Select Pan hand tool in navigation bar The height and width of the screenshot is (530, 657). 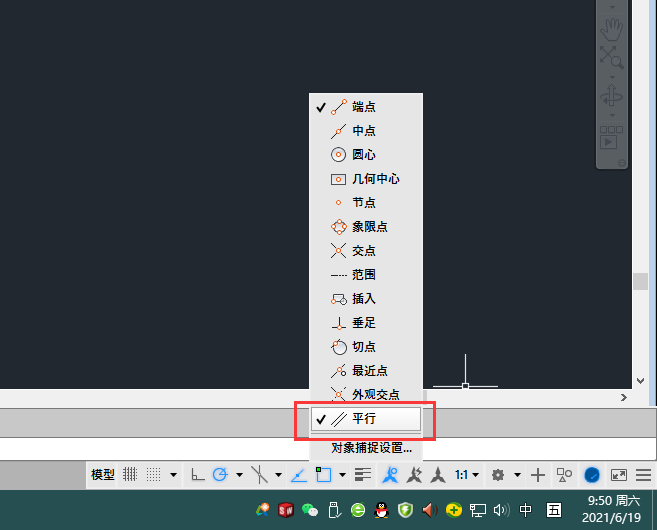611,29
